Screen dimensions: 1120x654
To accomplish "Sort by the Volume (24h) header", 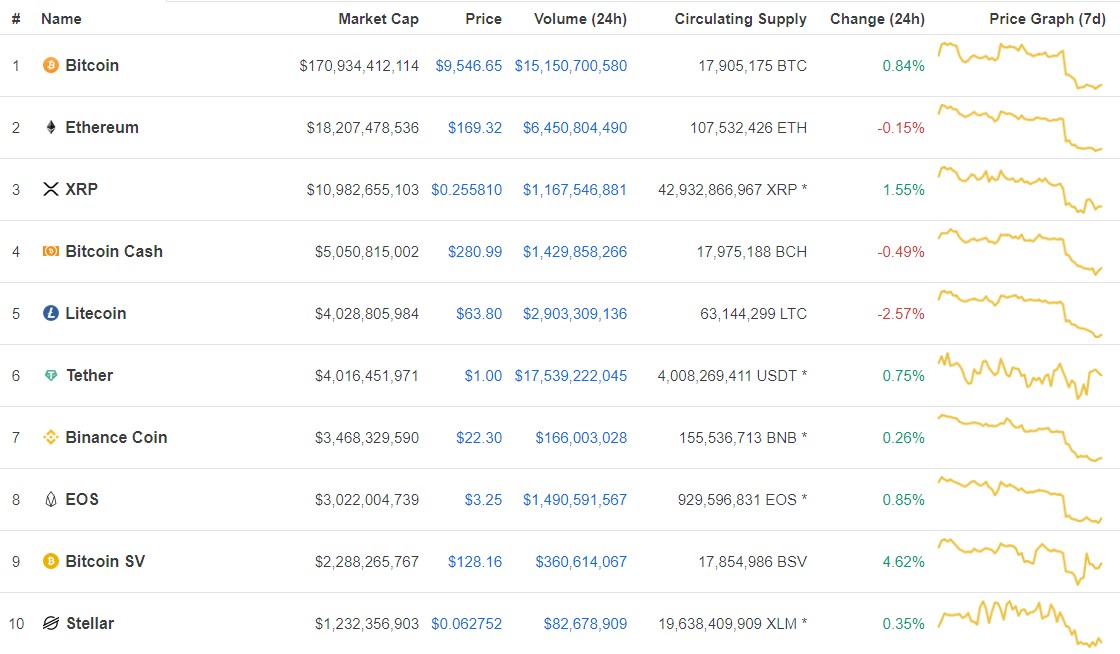I will (x=580, y=19).
